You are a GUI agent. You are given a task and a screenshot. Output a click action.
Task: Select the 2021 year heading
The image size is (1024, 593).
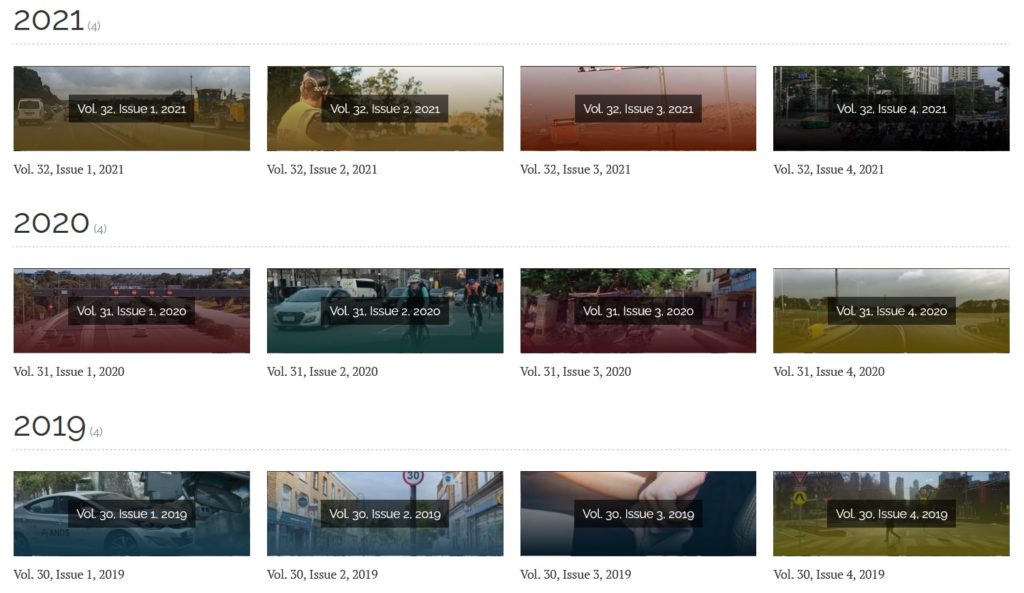click(x=49, y=21)
